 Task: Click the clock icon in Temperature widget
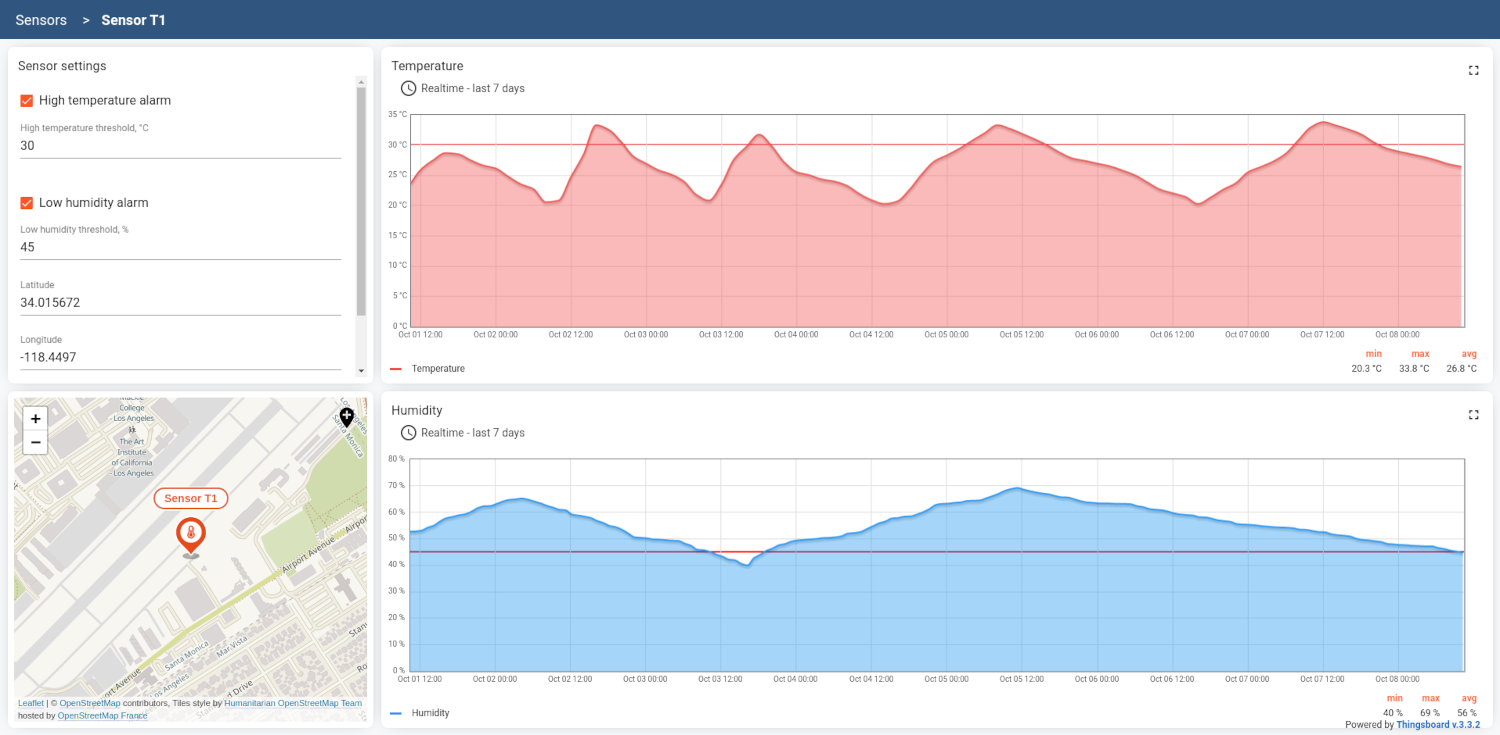408,88
